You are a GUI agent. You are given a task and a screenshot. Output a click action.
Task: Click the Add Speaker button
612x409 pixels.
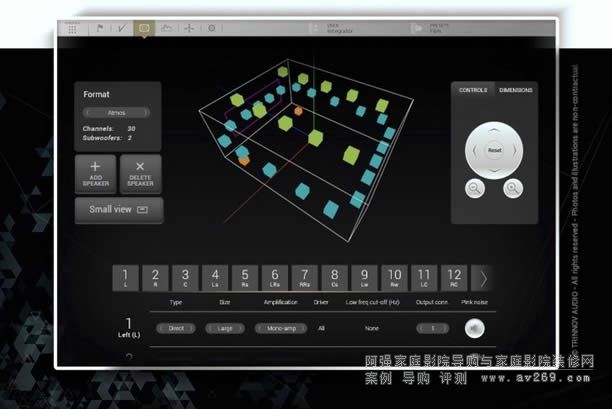96,174
